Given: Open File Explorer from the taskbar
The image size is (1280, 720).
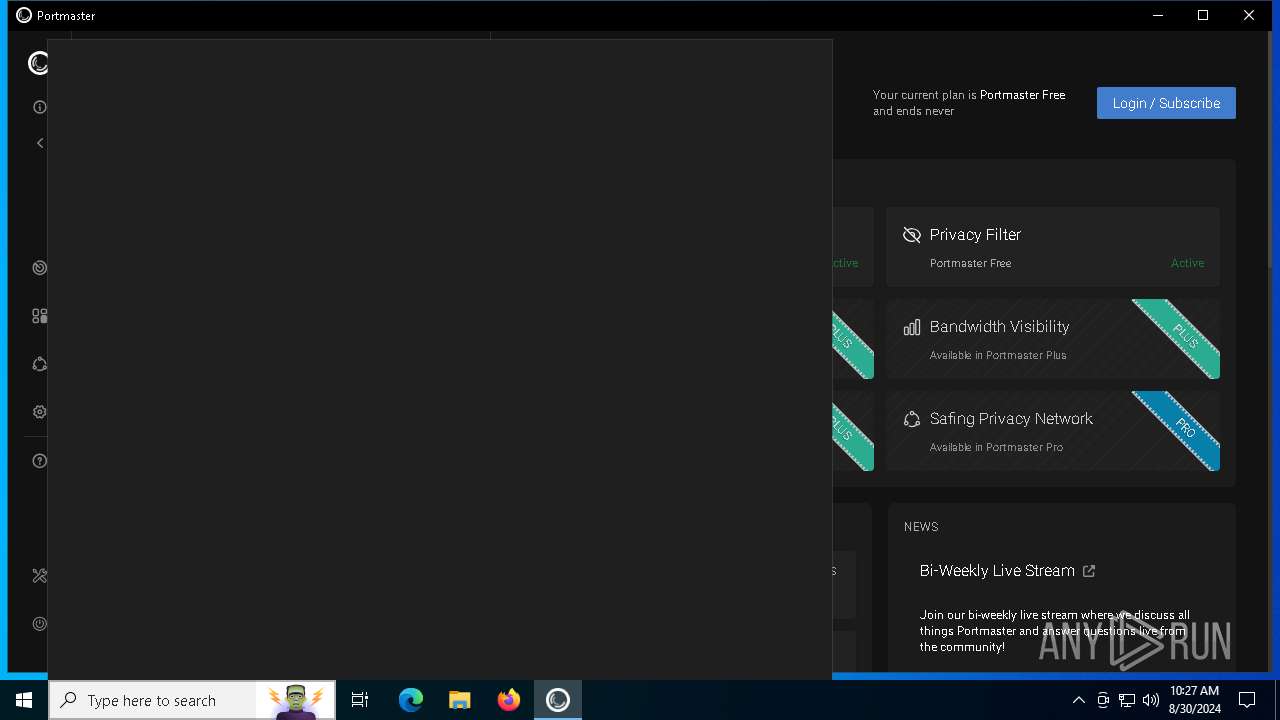Looking at the screenshot, I should tap(459, 700).
